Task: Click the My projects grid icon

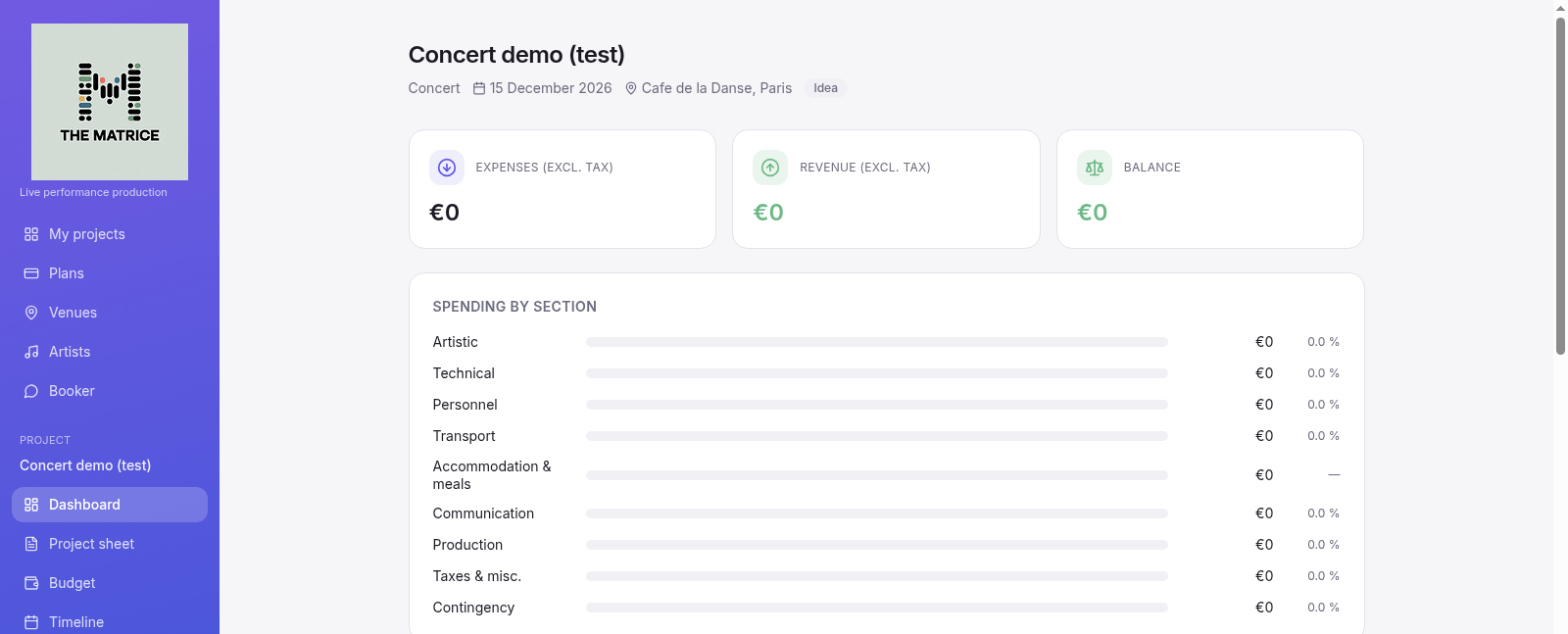Action: (31, 234)
